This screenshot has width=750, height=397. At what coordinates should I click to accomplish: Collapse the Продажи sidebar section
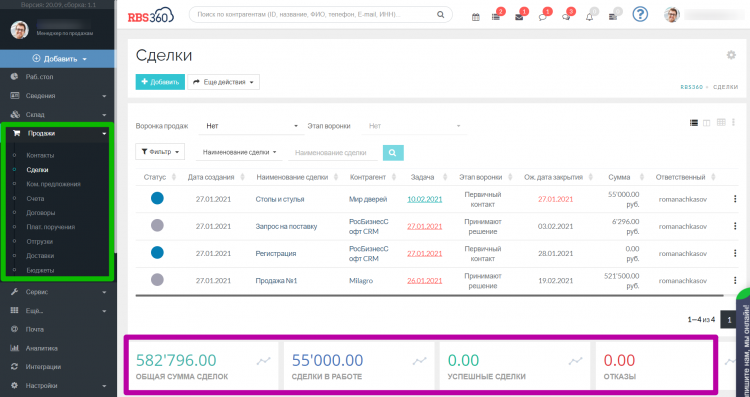click(58, 133)
